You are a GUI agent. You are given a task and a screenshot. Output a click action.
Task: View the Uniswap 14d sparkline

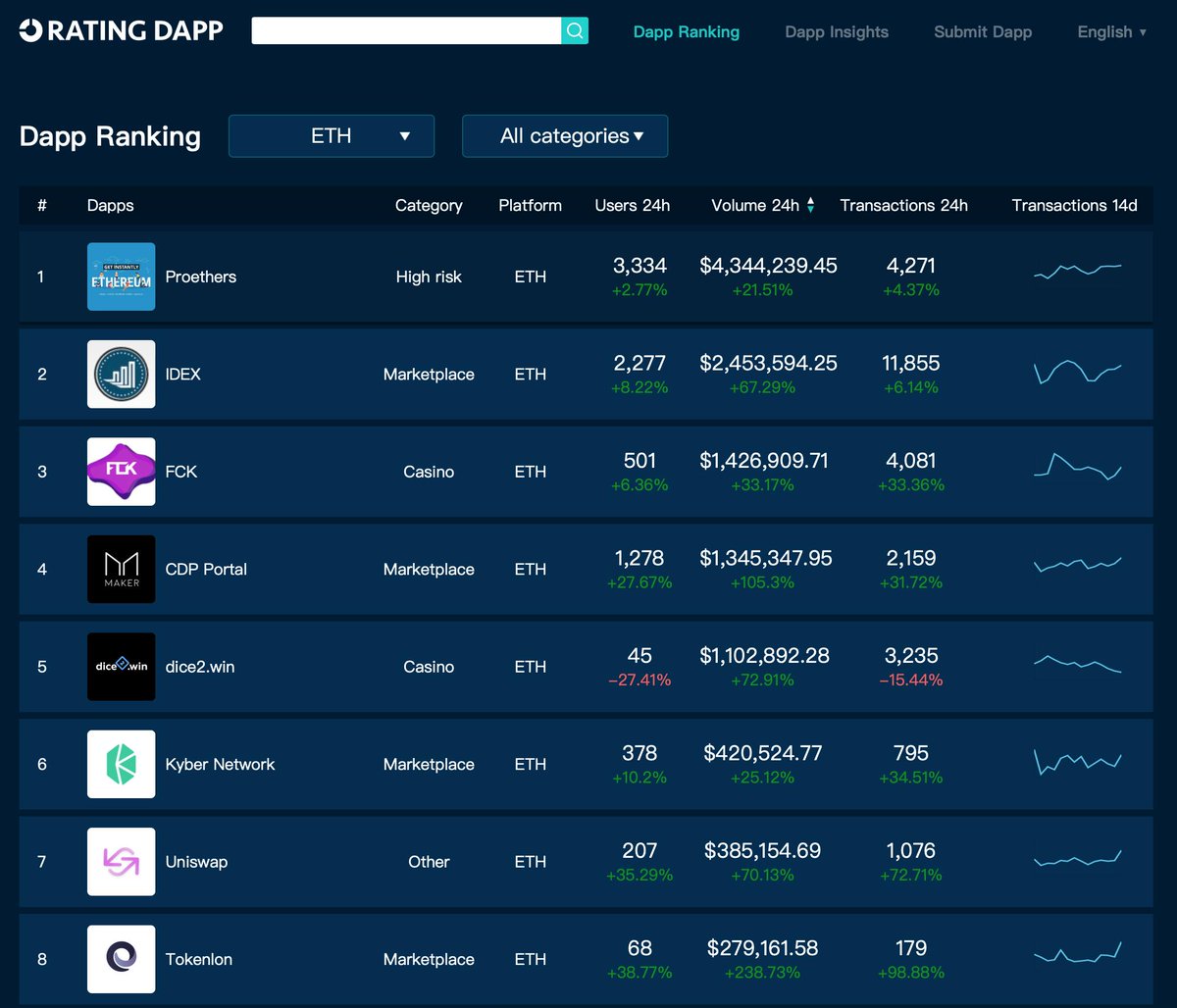(1078, 858)
